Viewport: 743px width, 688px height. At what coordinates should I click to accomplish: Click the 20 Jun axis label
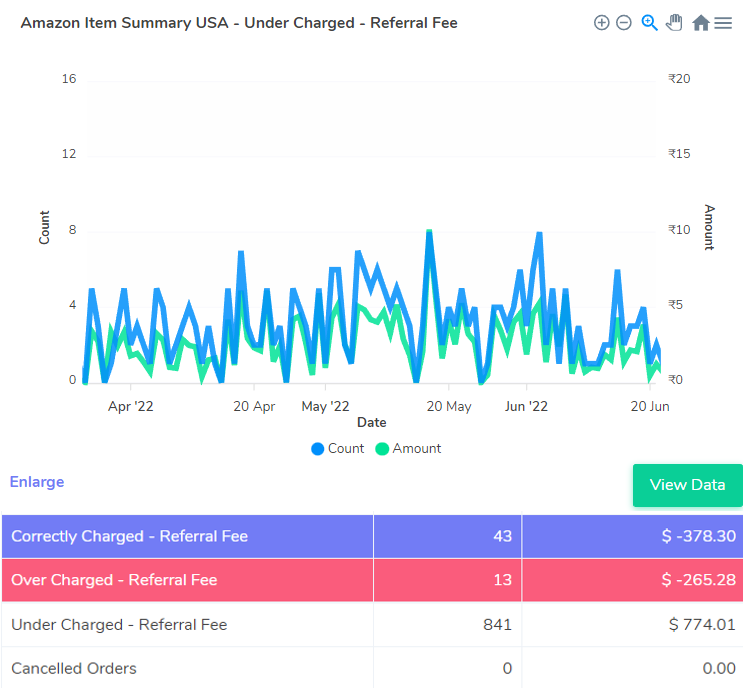click(x=650, y=407)
